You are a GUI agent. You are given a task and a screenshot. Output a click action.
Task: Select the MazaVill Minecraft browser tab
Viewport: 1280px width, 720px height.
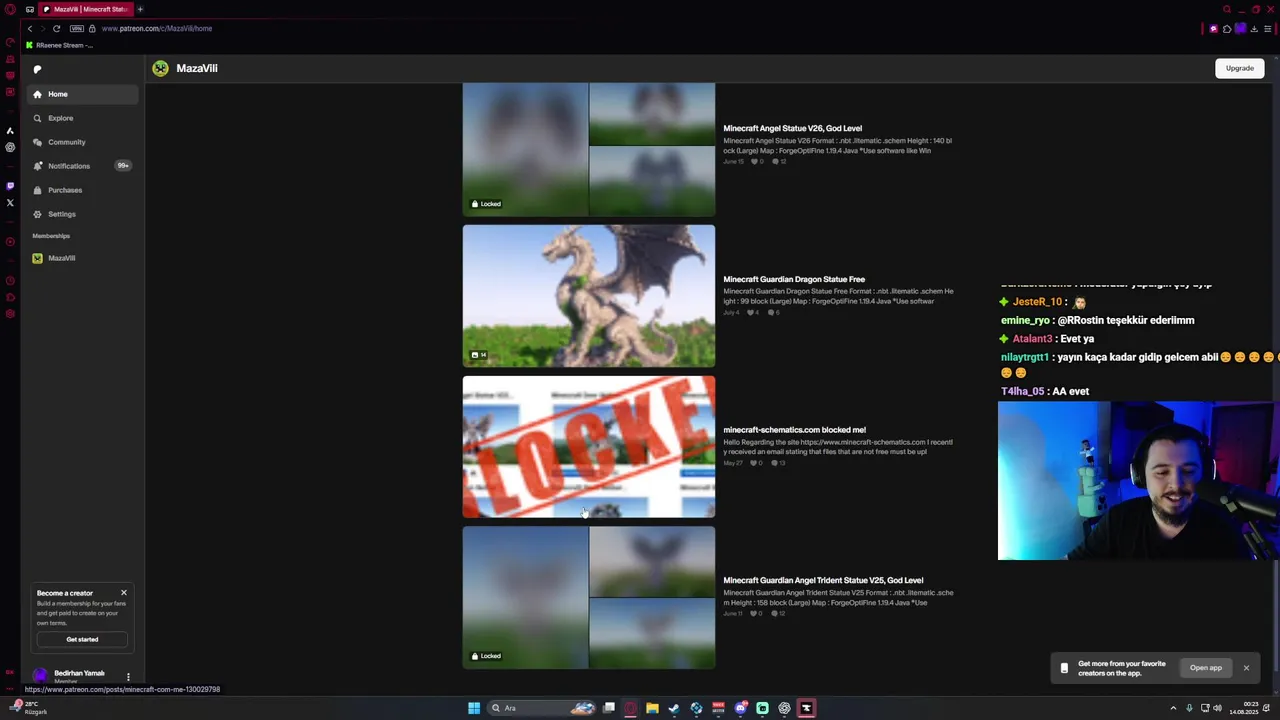click(86, 9)
